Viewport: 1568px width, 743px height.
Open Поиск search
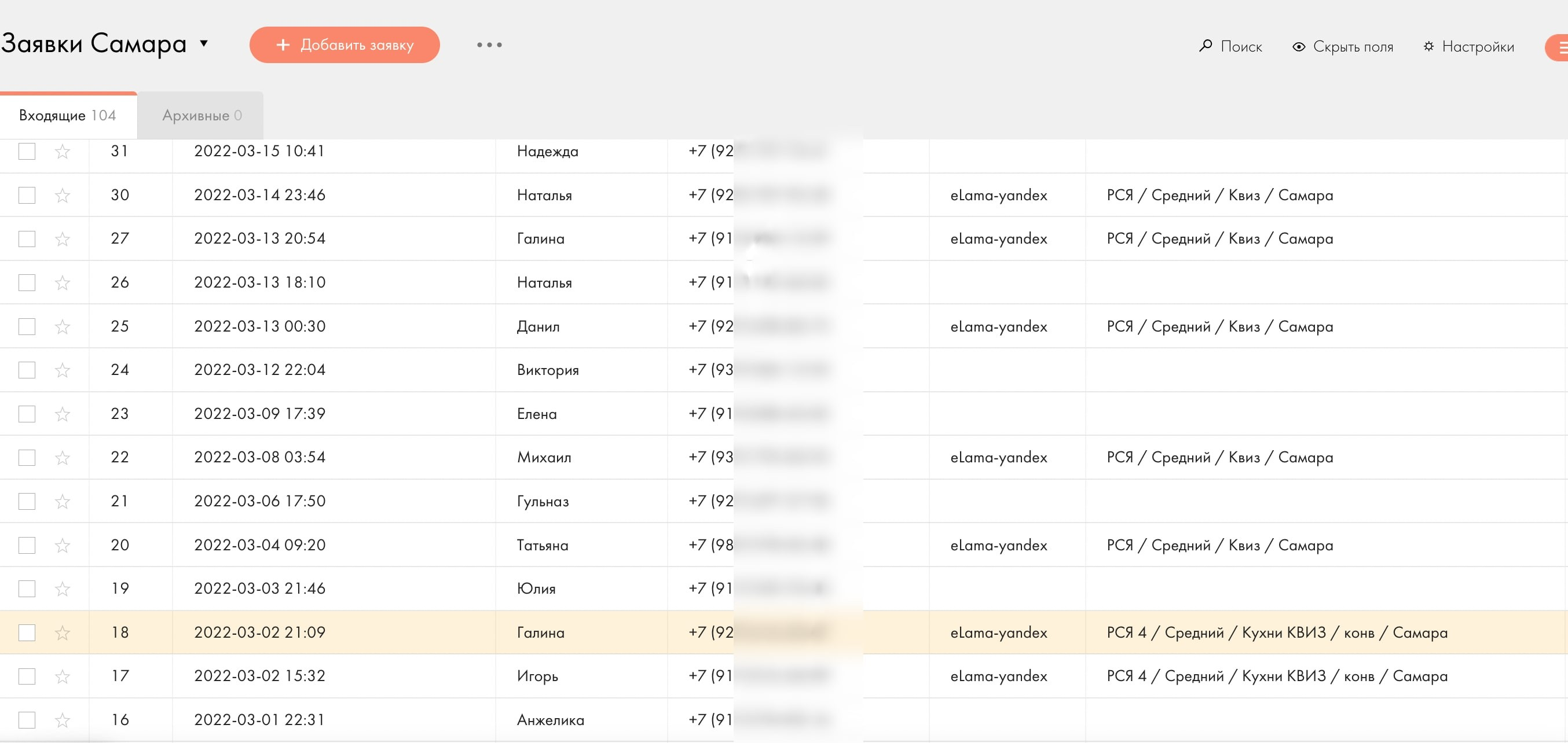[x=1230, y=46]
